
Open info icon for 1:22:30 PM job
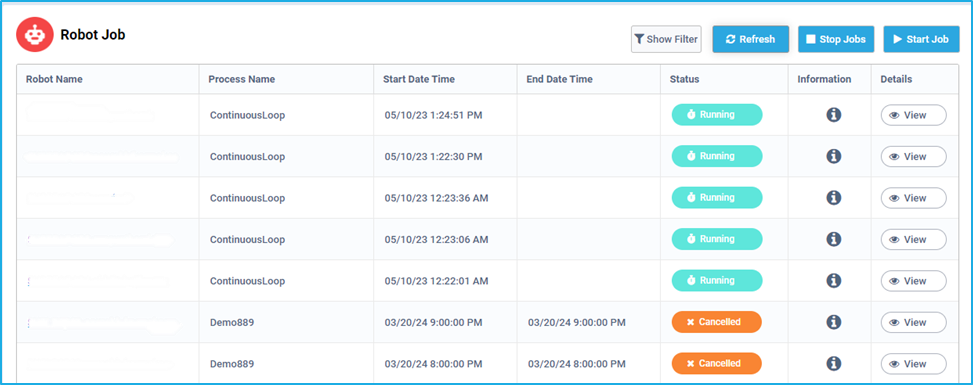tap(833, 156)
